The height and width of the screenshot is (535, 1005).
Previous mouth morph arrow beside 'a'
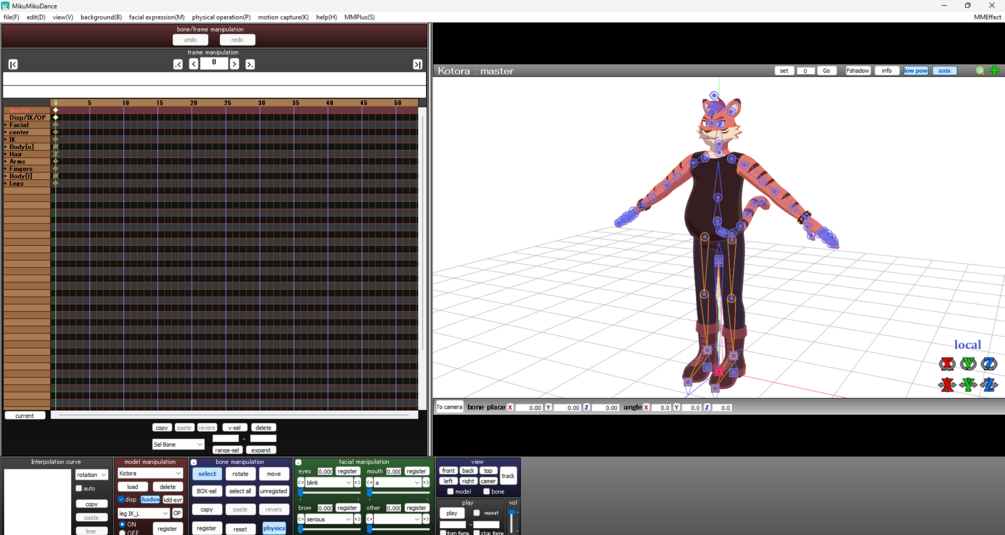[370, 482]
